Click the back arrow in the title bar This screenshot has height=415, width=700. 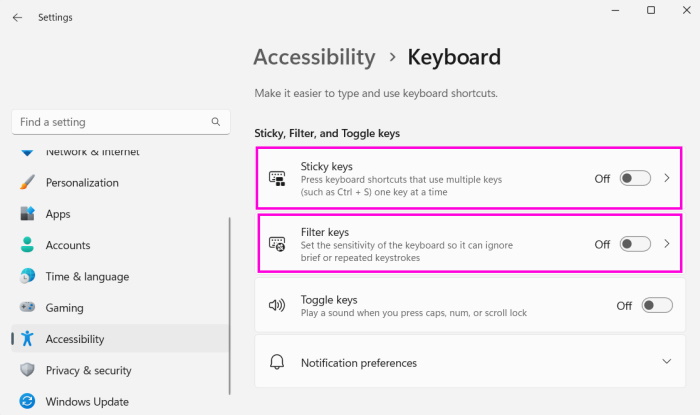(x=17, y=17)
